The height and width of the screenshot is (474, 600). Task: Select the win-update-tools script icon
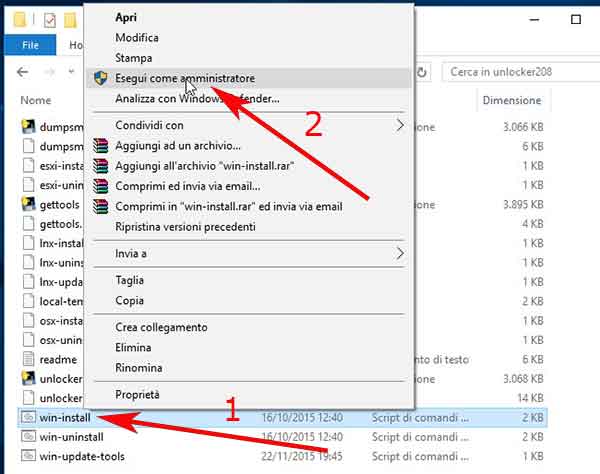coord(29,456)
